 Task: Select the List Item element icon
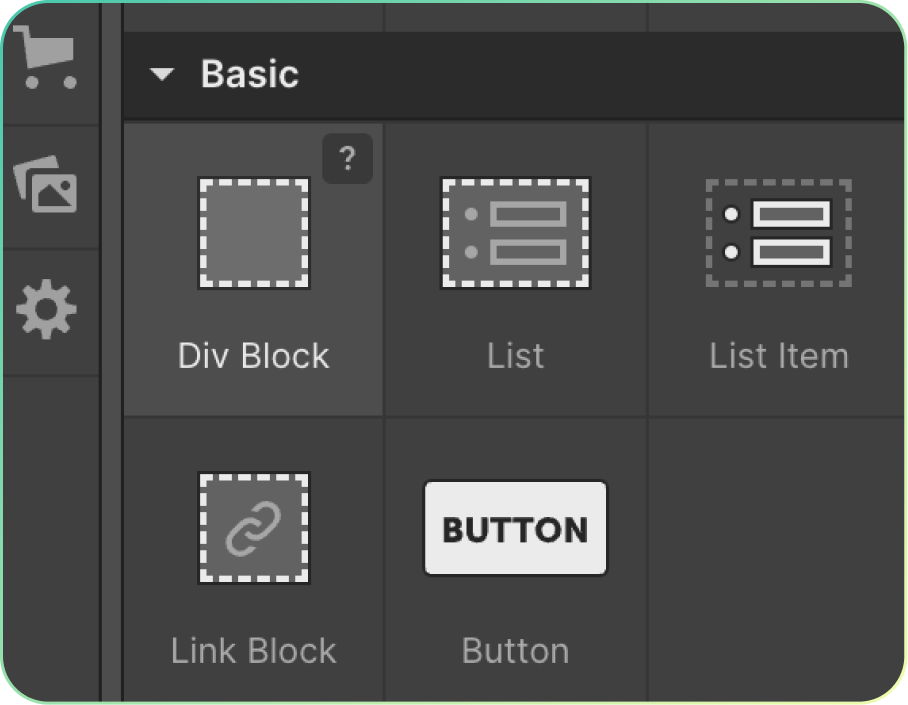(x=778, y=234)
